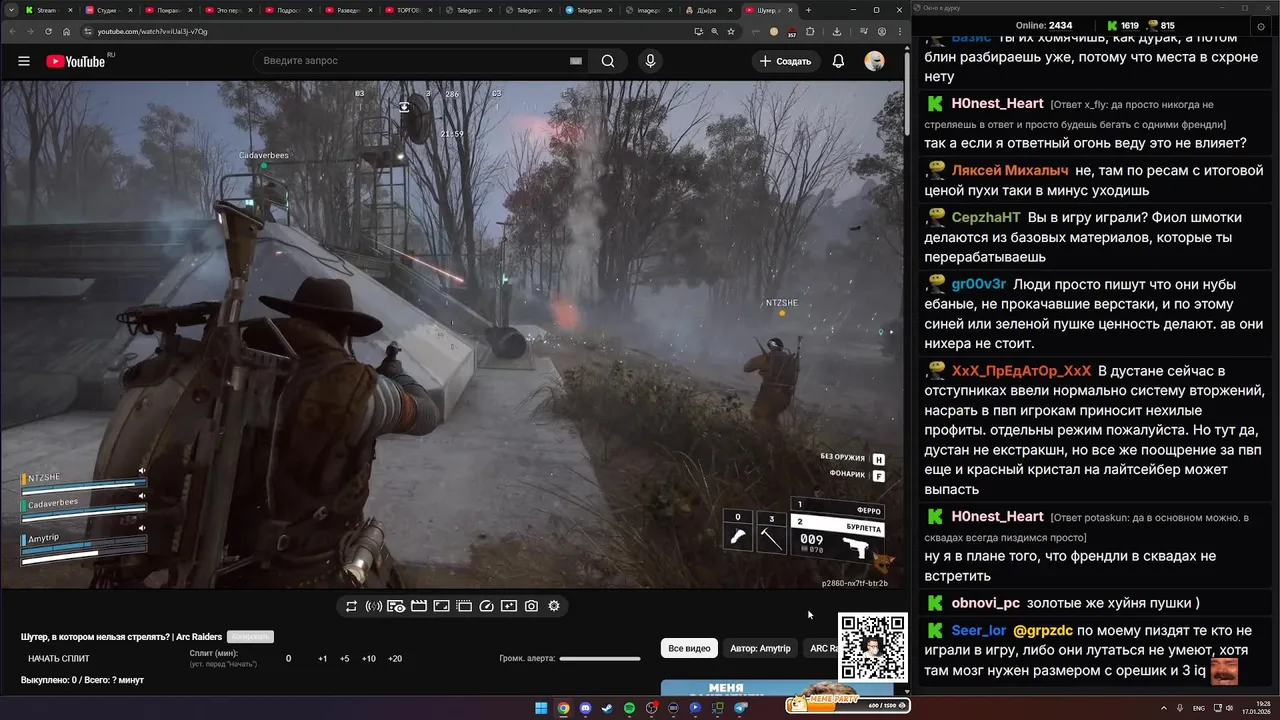This screenshot has height=720, width=1280.
Task: Click the broadcast signal icon below video
Action: coord(374,606)
